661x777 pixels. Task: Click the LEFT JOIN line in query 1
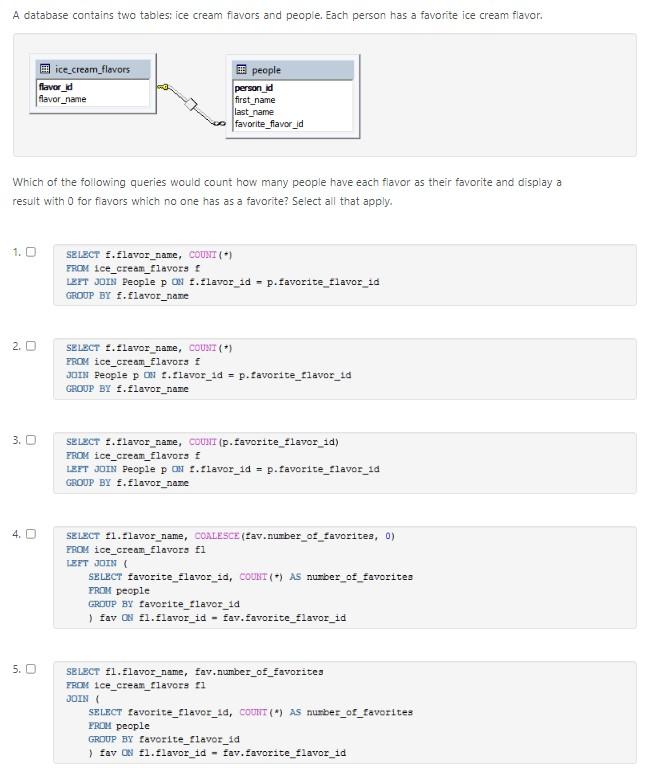pos(222,281)
